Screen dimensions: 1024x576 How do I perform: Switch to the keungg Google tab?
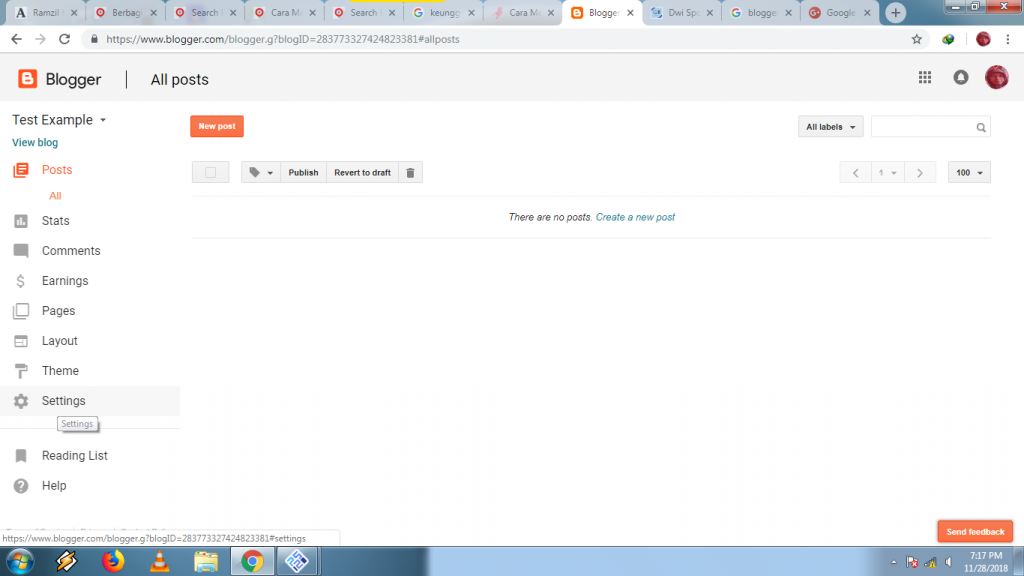(x=444, y=12)
